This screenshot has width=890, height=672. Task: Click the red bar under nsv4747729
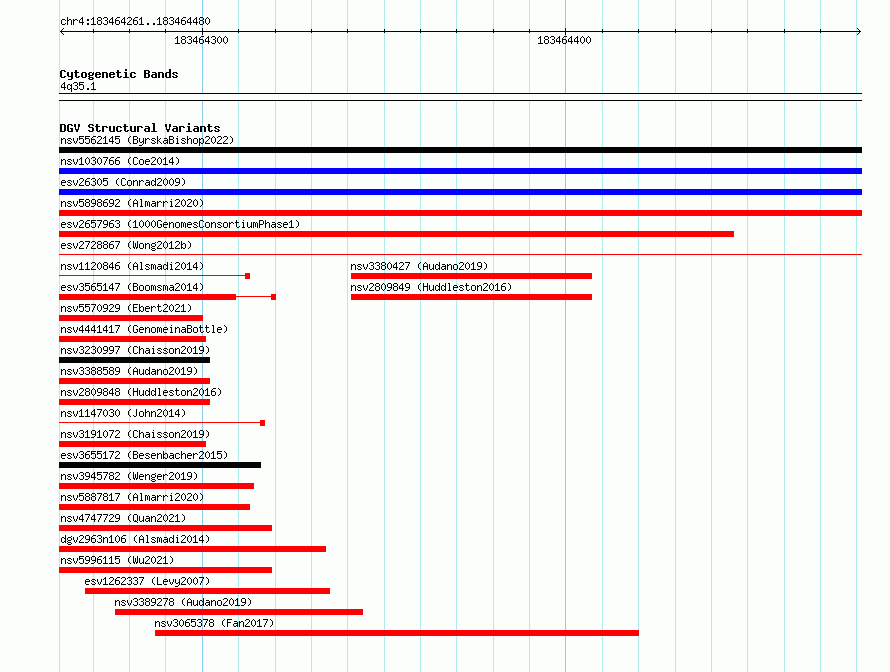tap(165, 528)
